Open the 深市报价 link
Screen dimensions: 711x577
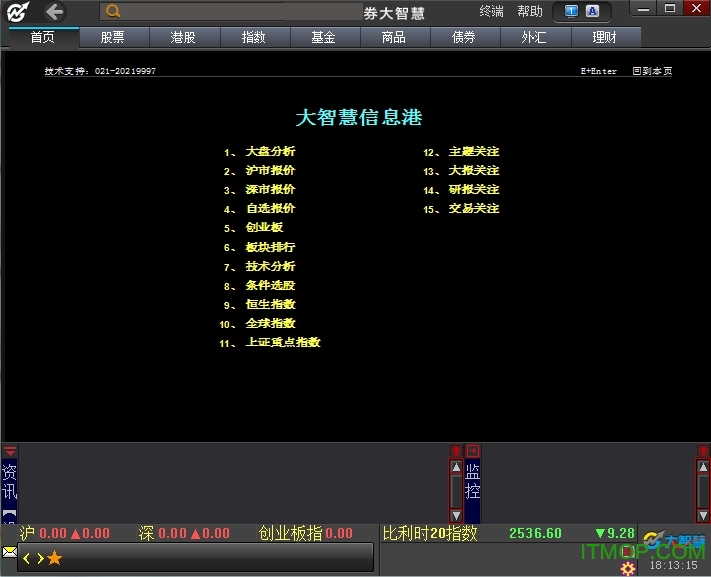pos(270,190)
